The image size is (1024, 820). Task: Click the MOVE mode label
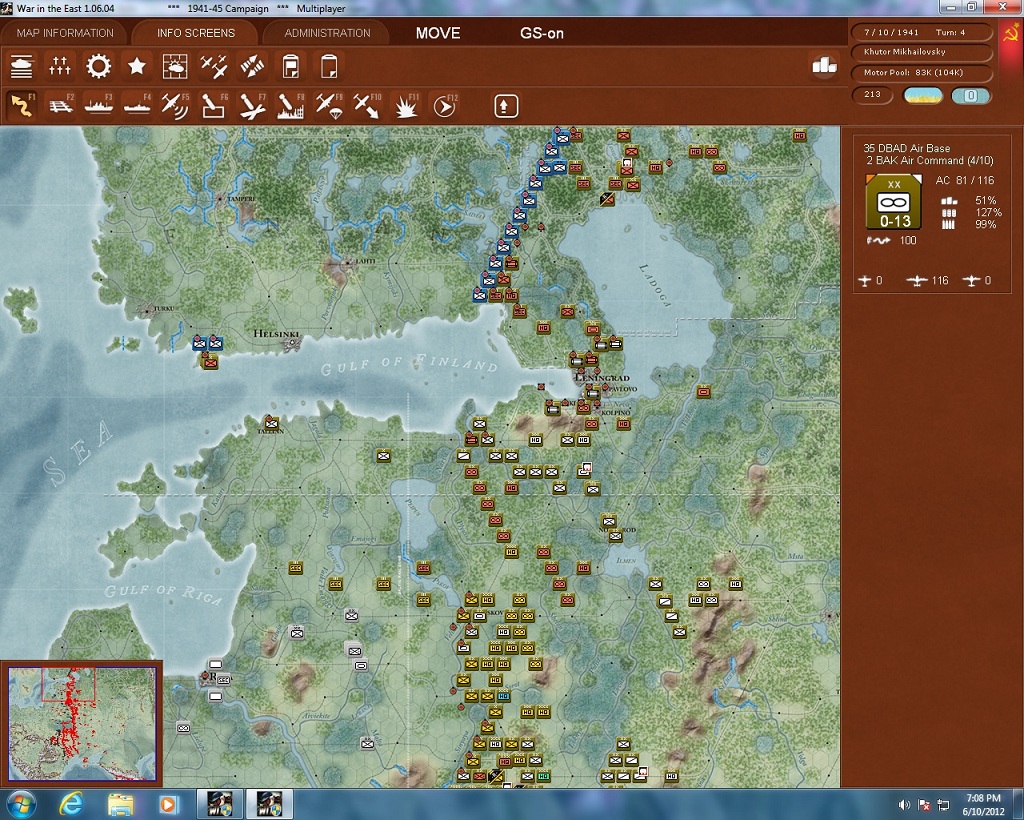438,33
